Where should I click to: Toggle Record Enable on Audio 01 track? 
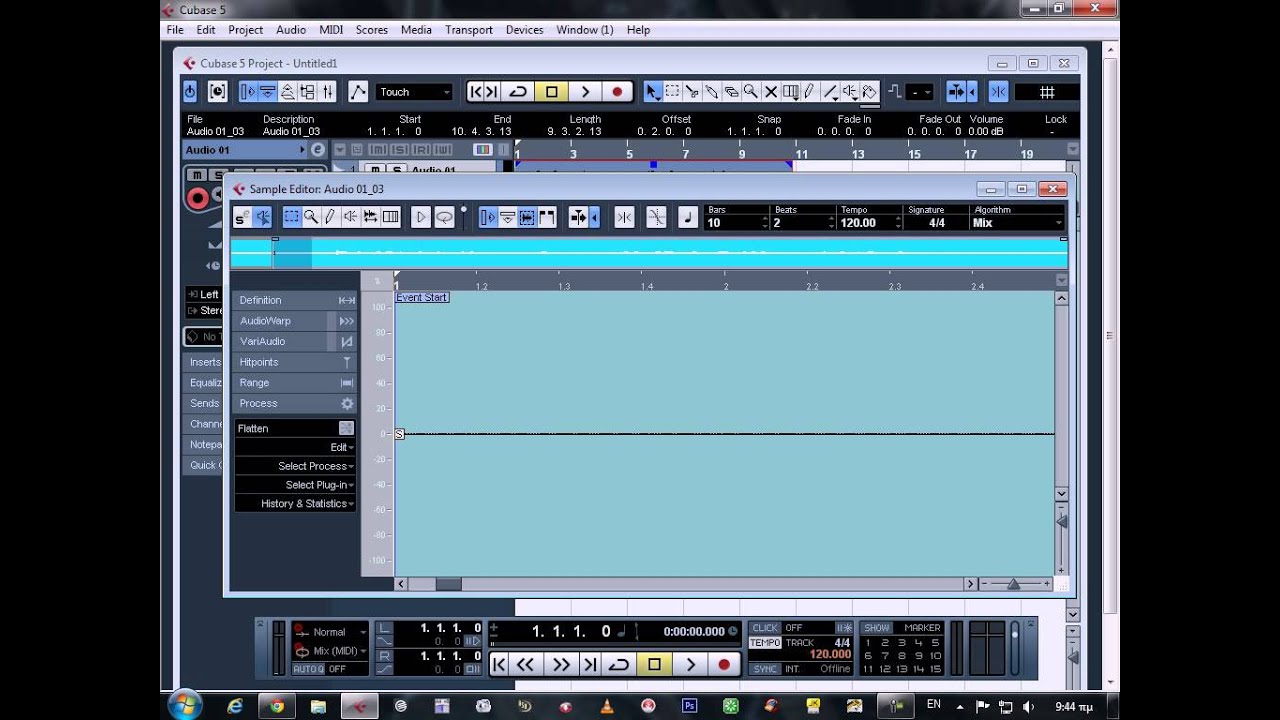[x=198, y=198]
